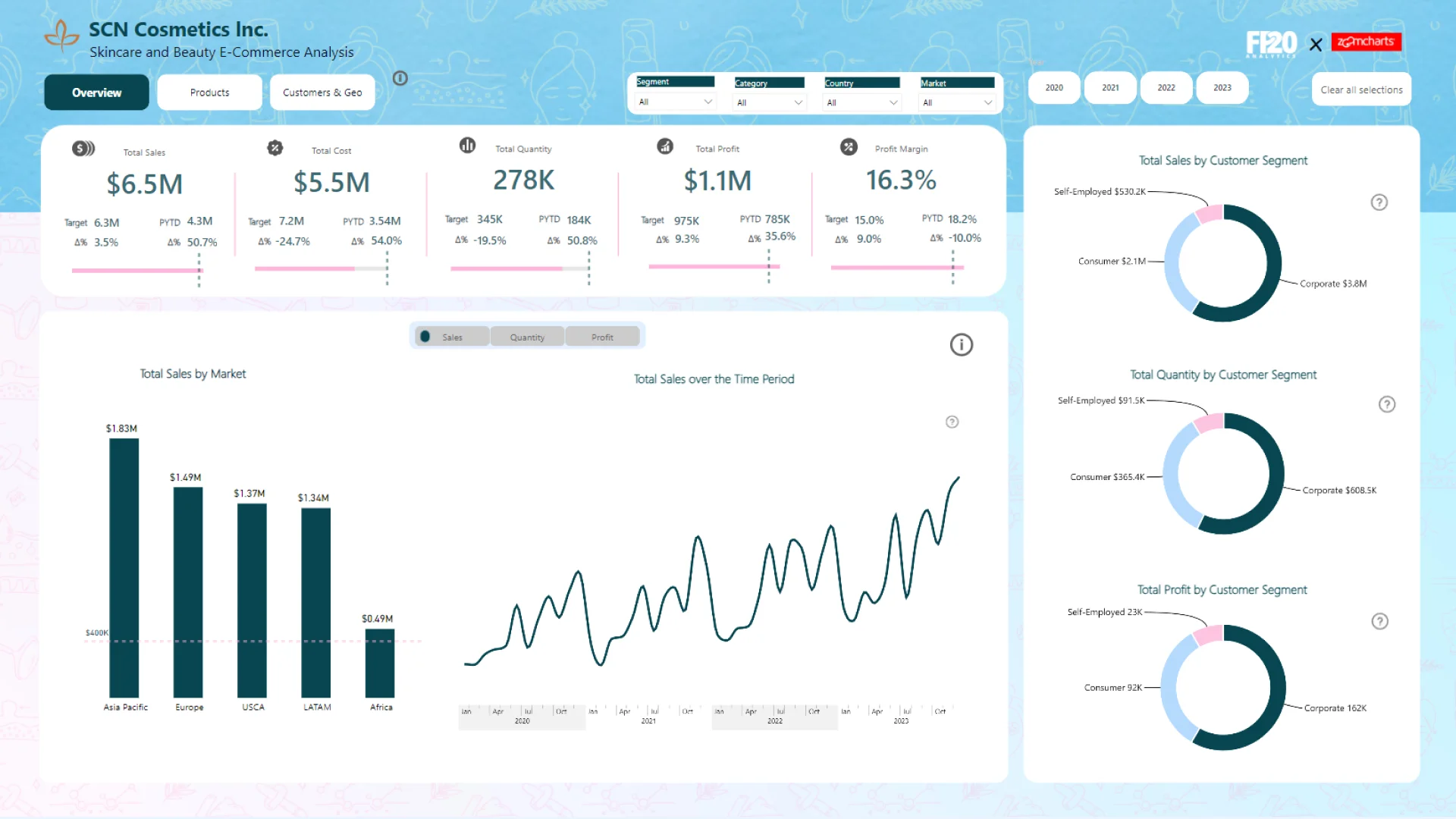1456x819 pixels.
Task: Switch to the Overview tab
Action: click(x=96, y=93)
